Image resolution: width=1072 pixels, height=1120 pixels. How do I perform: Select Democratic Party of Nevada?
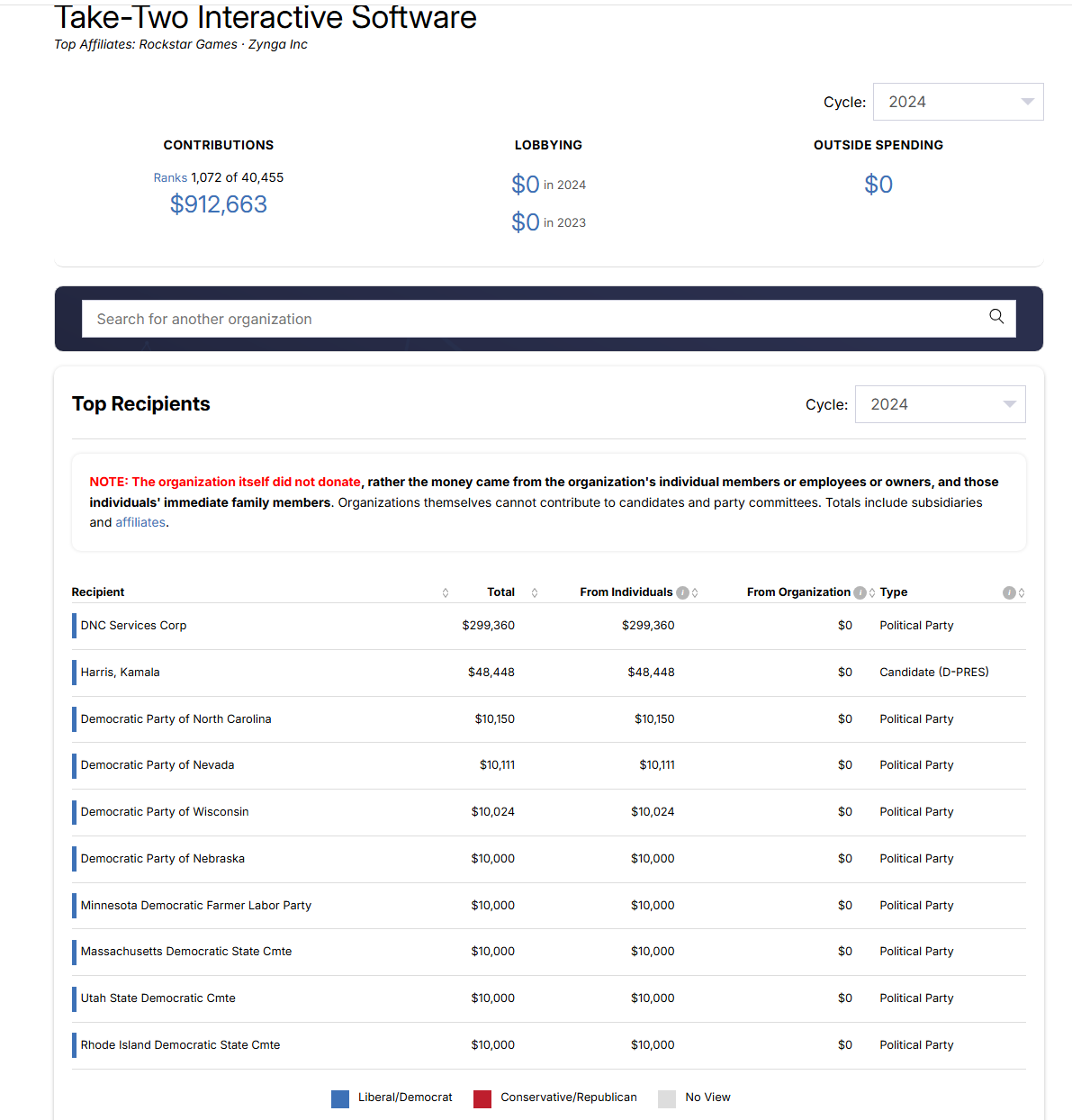point(158,765)
